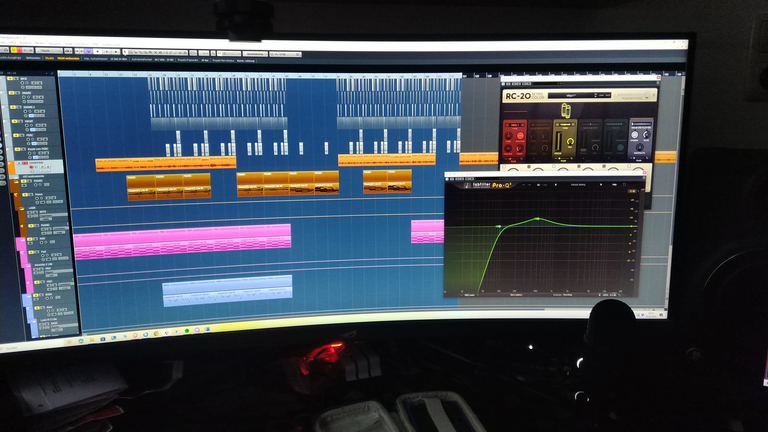The width and height of the screenshot is (768, 432).
Task: Open Help menu in Pro-Q 3
Action: coord(615,185)
